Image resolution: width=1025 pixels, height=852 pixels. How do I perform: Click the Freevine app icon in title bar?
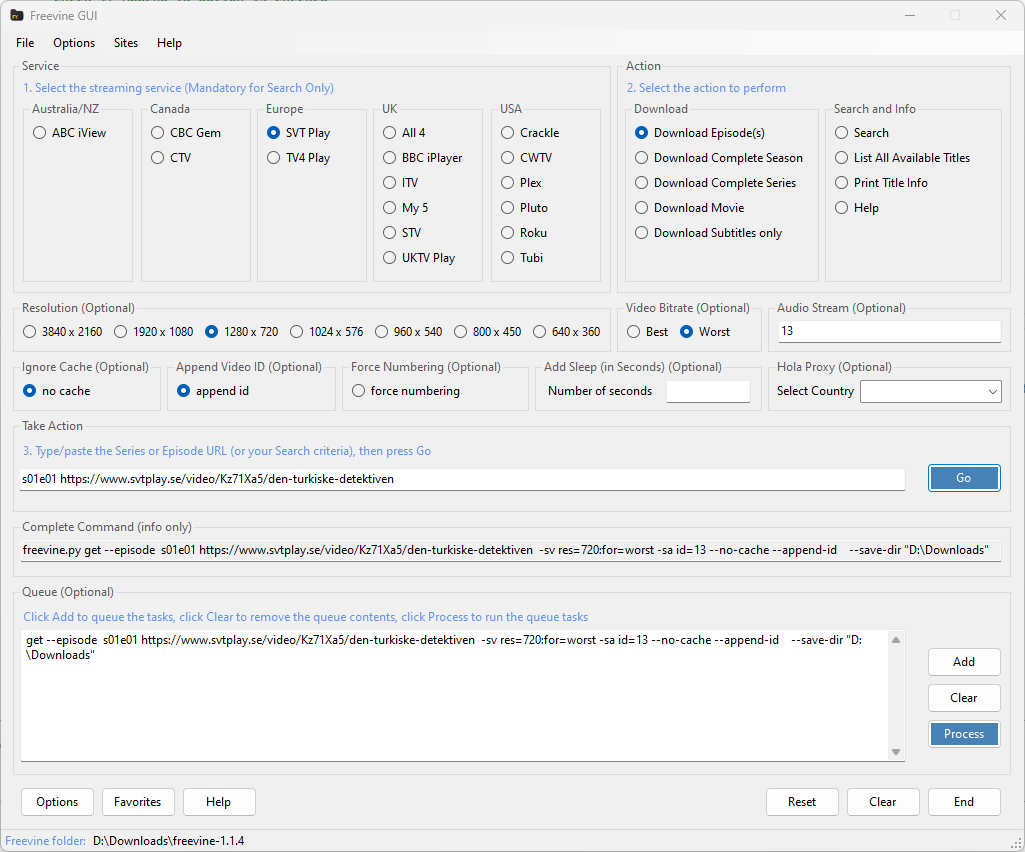pos(17,15)
